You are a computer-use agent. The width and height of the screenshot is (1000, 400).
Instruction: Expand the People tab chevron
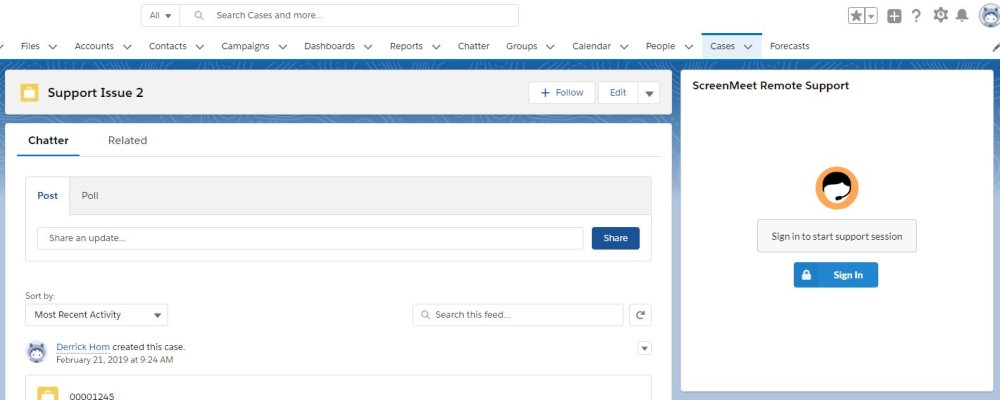689,47
